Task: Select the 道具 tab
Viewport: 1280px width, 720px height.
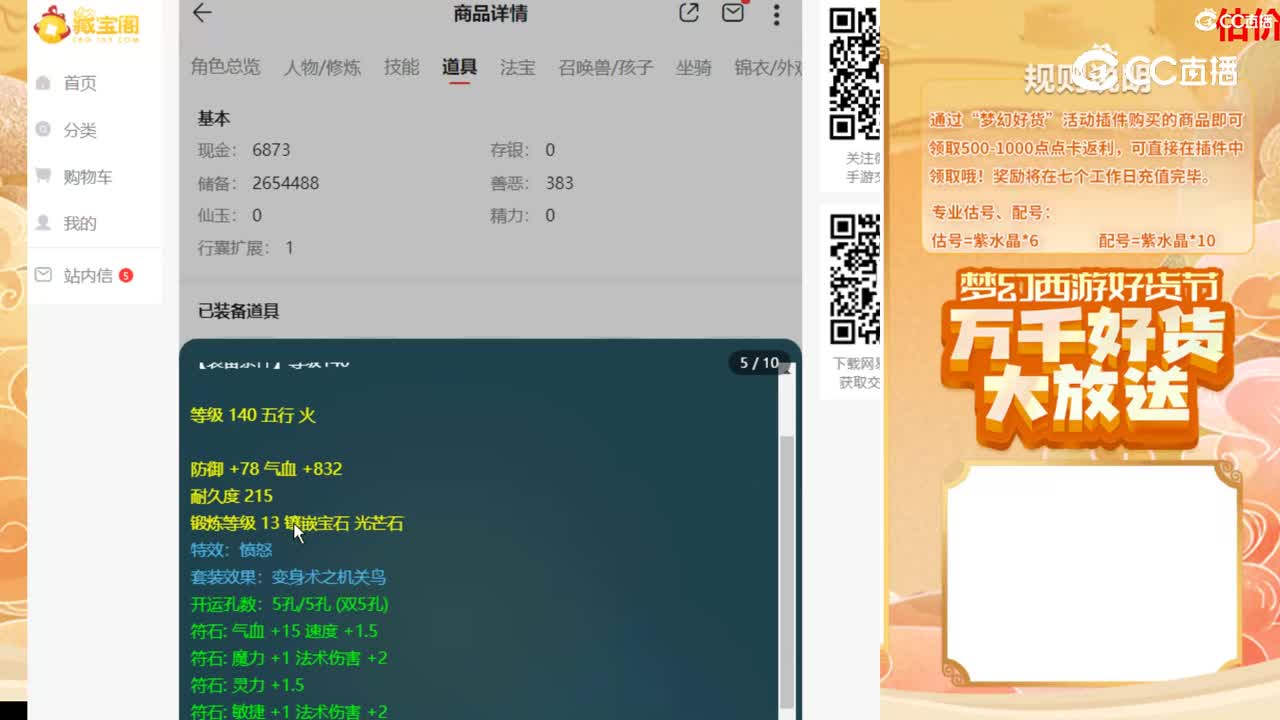Action: 460,67
